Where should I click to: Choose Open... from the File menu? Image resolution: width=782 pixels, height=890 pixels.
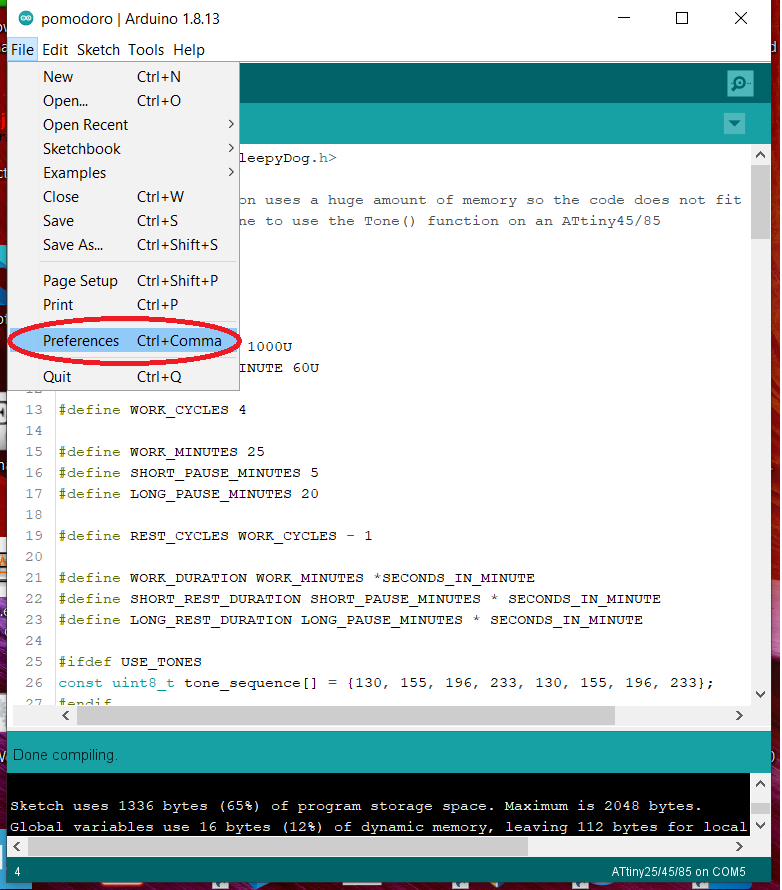(x=123, y=100)
